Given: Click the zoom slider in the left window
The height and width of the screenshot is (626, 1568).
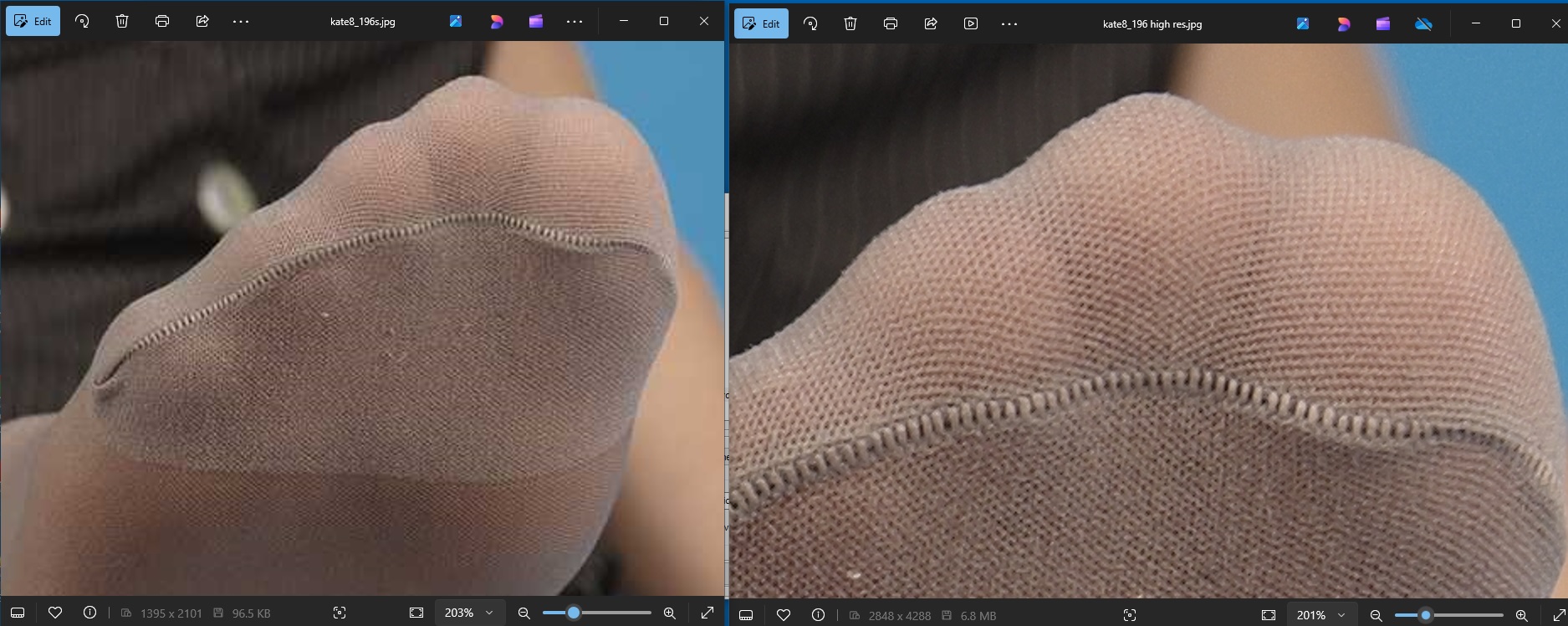Looking at the screenshot, I should pos(595,613).
